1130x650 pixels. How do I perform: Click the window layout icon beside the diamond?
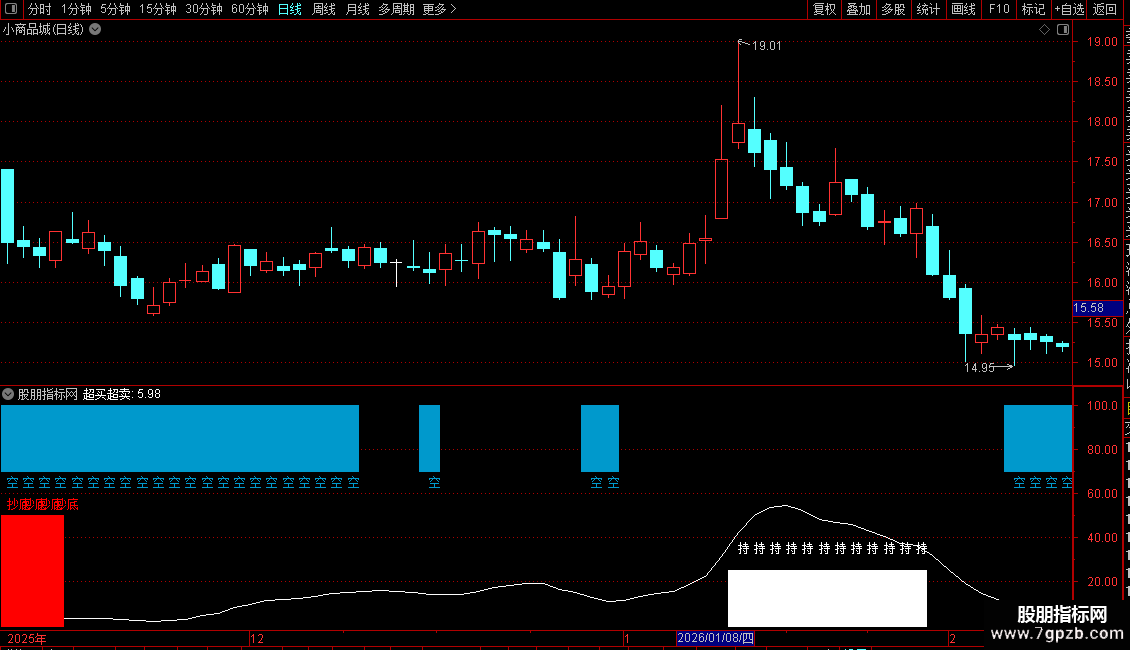point(1063,30)
